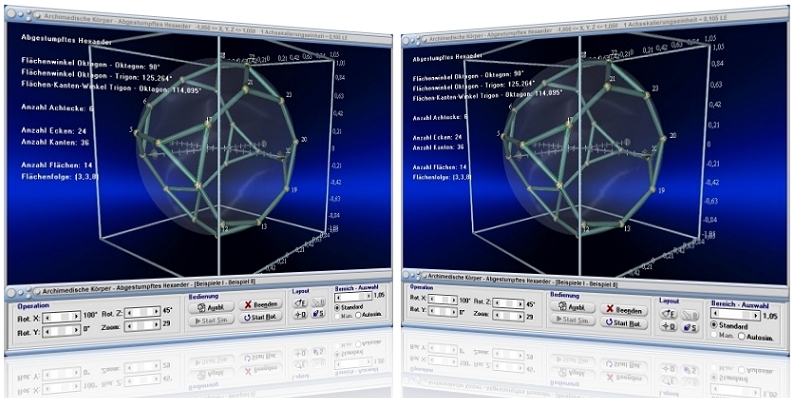
Task: Decrease Rot. Z with left arrow, right window
Action: point(496,303)
